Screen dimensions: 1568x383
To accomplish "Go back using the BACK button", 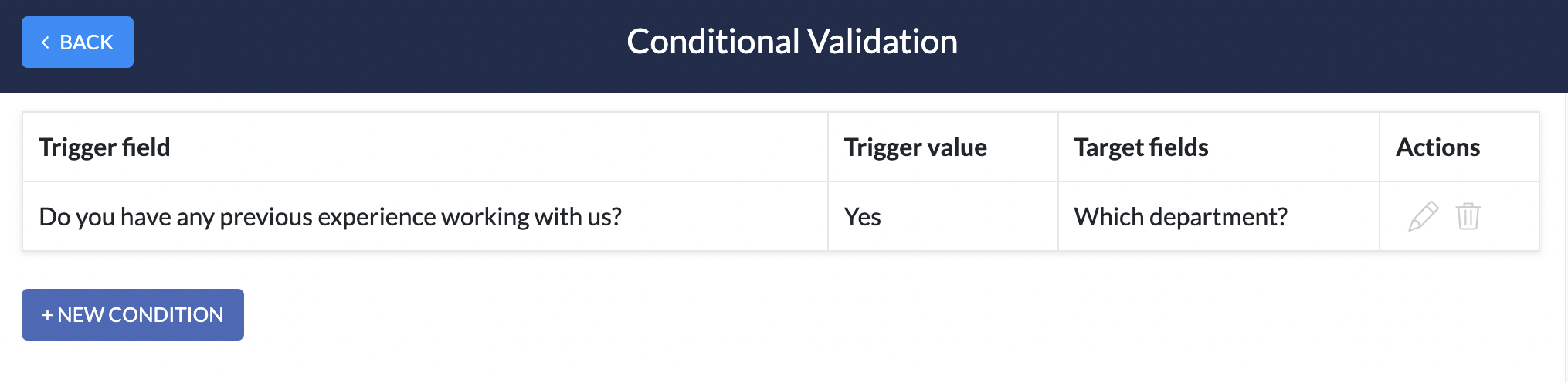I will pyautogui.click(x=77, y=42).
